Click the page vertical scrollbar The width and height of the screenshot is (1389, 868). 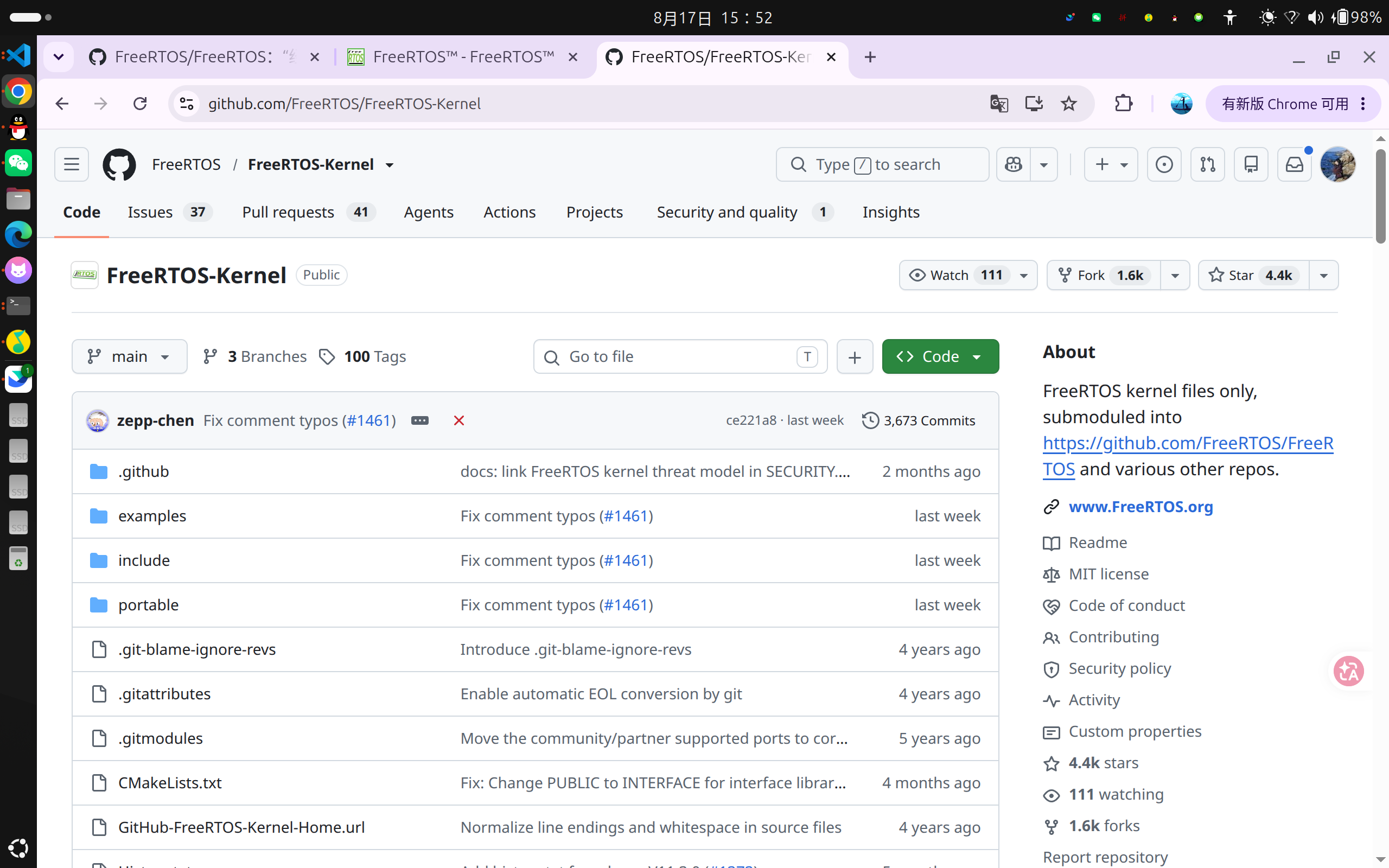point(1380,195)
